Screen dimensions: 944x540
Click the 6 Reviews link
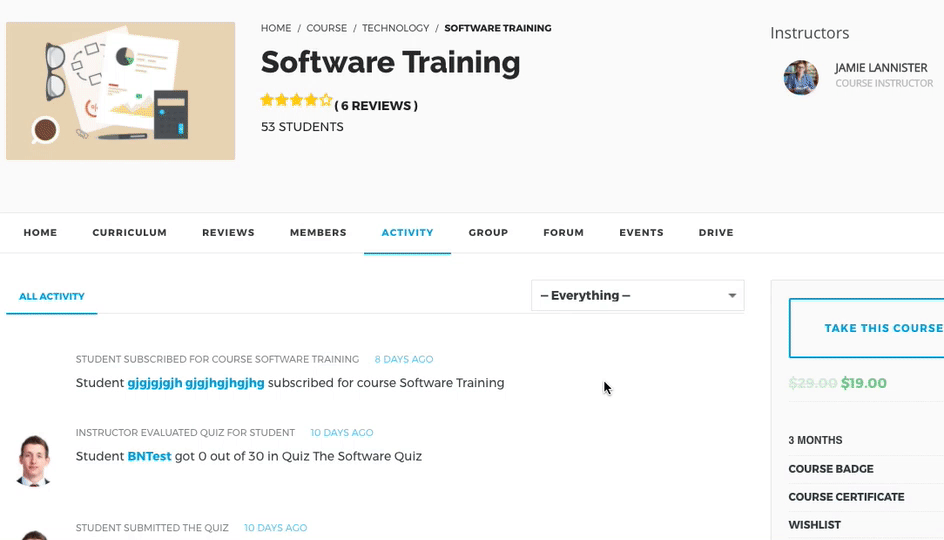click(376, 106)
